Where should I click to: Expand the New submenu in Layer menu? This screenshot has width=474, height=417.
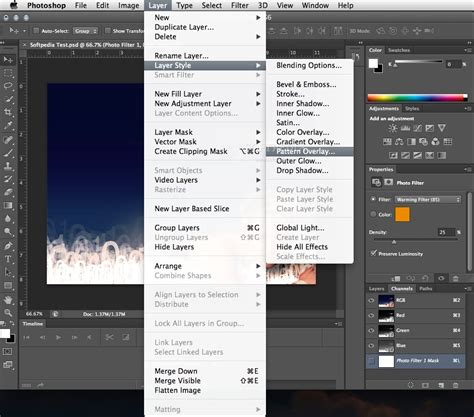coord(205,17)
